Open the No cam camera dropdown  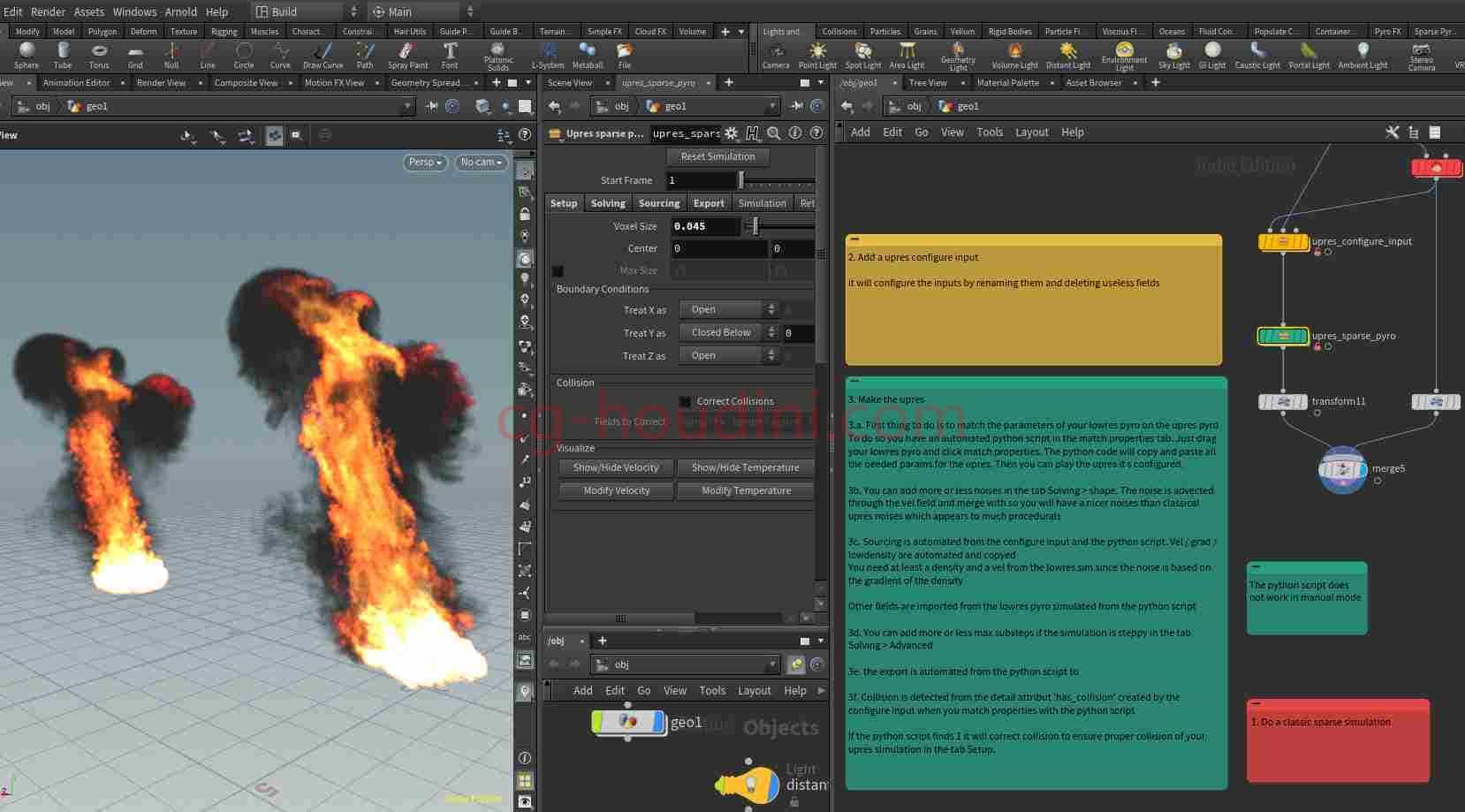coord(482,163)
